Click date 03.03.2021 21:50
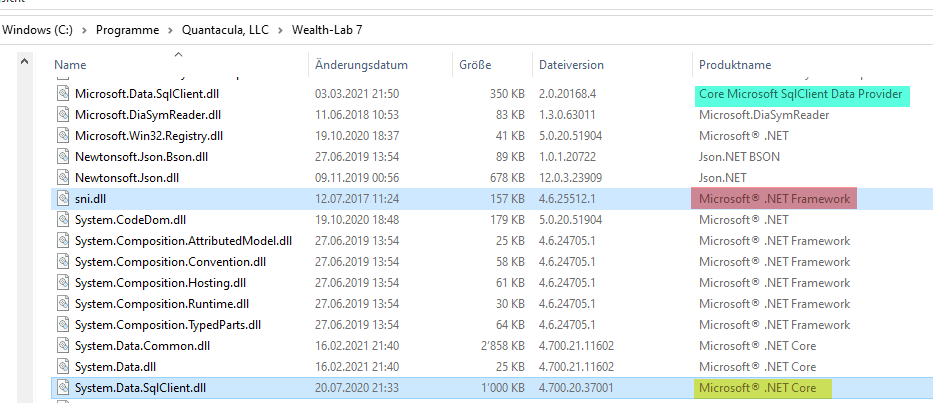933x403 pixels. pyautogui.click(x=357, y=93)
